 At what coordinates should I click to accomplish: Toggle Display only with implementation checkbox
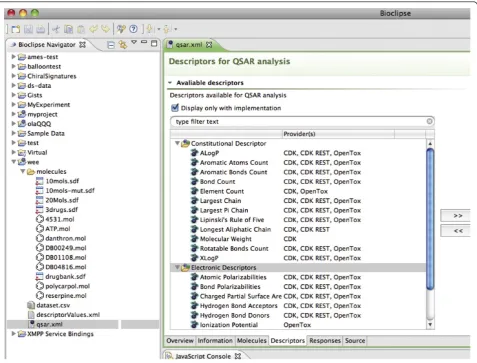(x=175, y=108)
